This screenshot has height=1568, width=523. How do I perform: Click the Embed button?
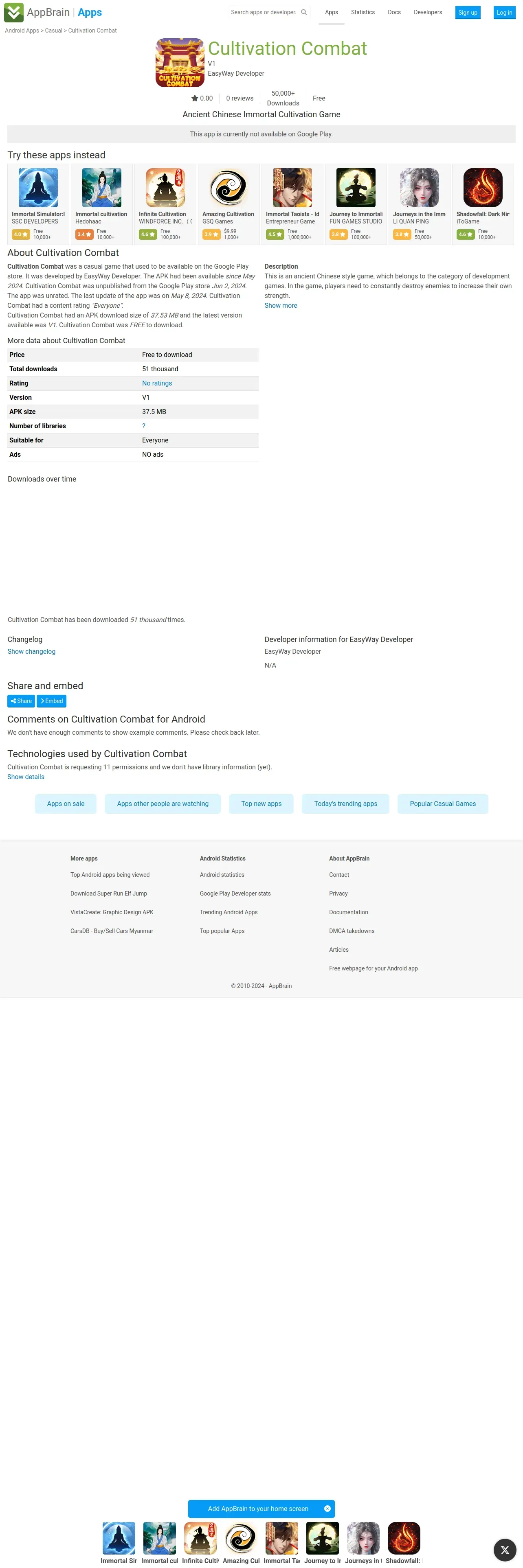point(51,701)
